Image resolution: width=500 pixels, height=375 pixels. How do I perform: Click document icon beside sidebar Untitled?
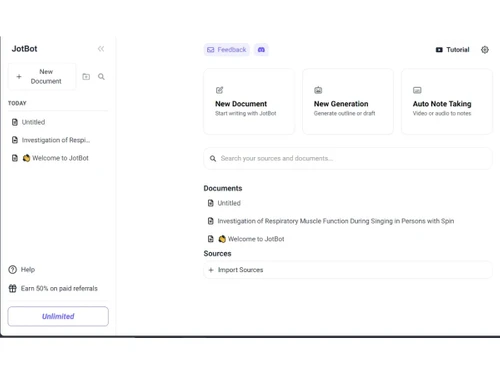[15, 122]
